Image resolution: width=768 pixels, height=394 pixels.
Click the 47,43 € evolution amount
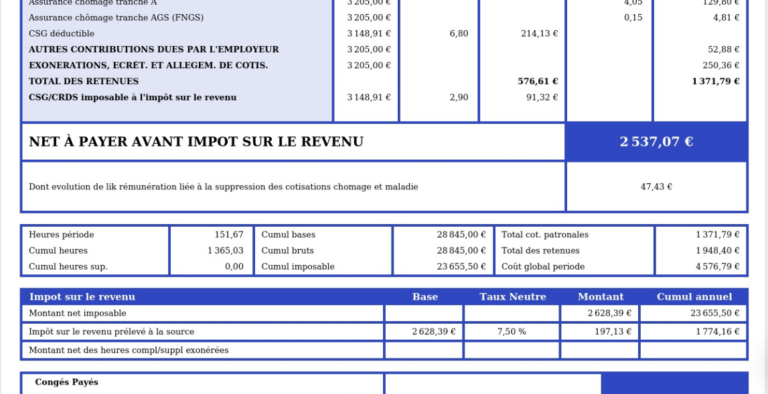[656, 187]
